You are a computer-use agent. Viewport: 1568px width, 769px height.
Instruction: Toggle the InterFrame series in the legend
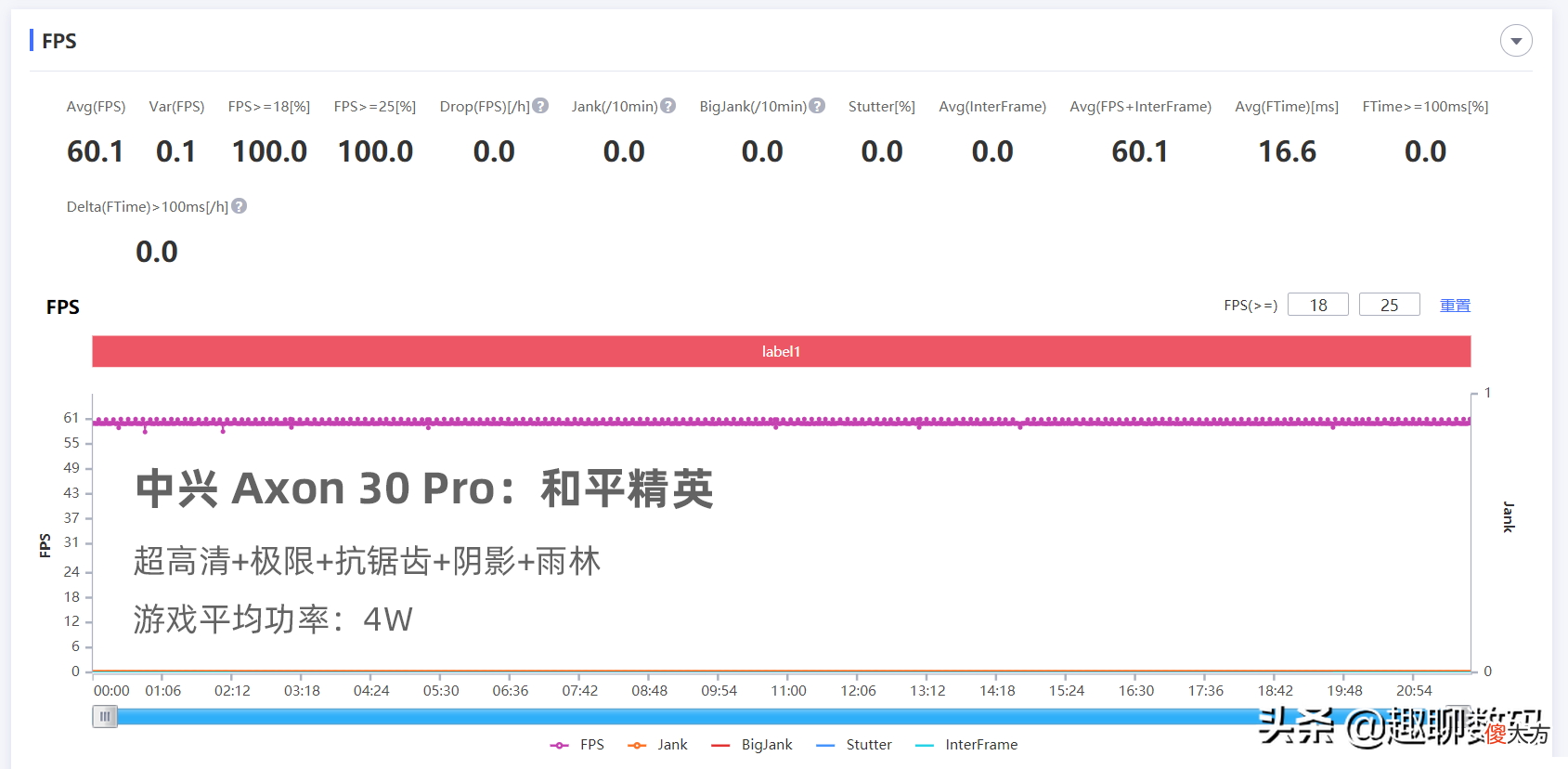(966, 745)
